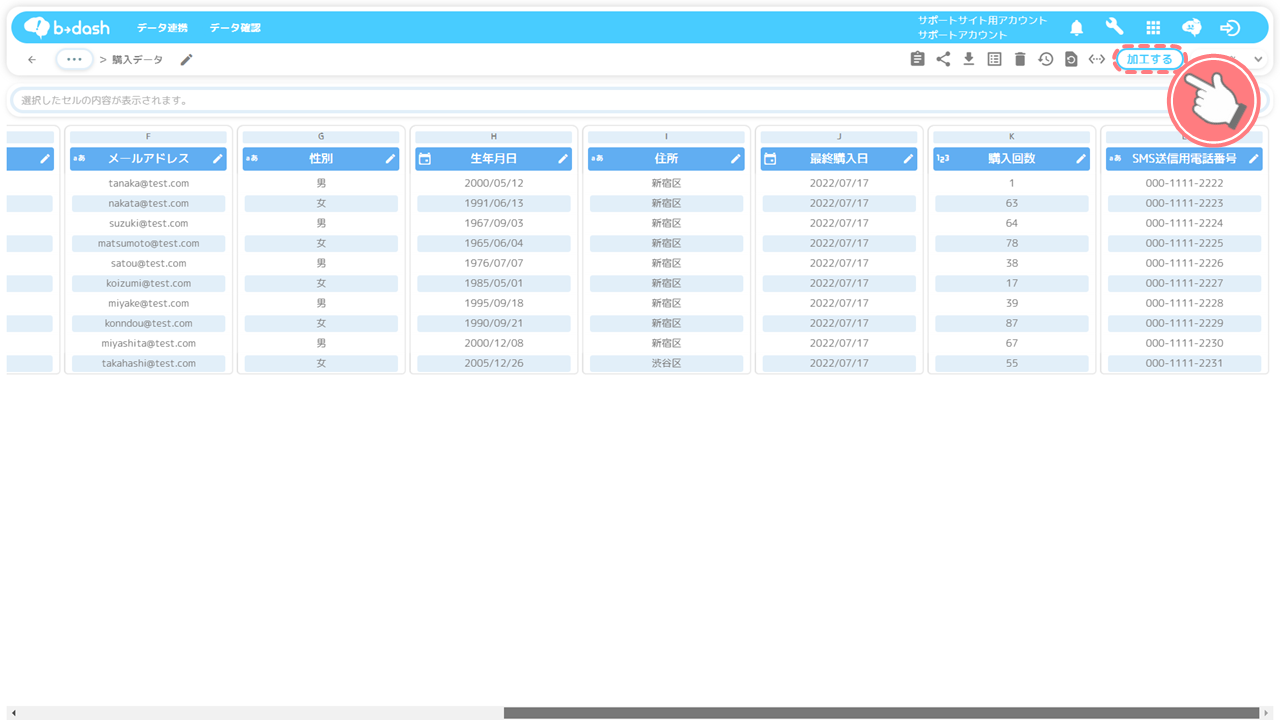
Task: Edit the 性別 column pencil
Action: tap(390, 159)
